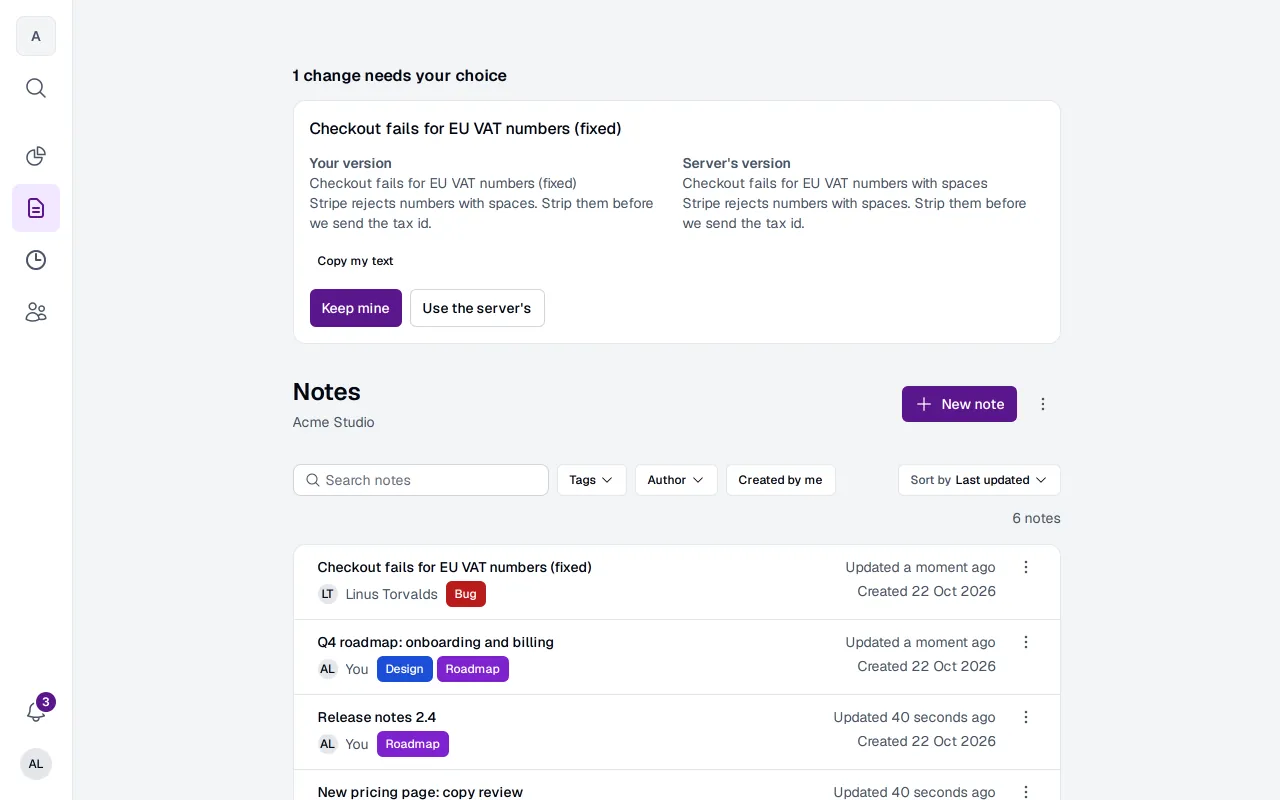This screenshot has height=800, width=1280.
Task: Click Roadmap tag on Release notes row
Action: click(x=413, y=744)
